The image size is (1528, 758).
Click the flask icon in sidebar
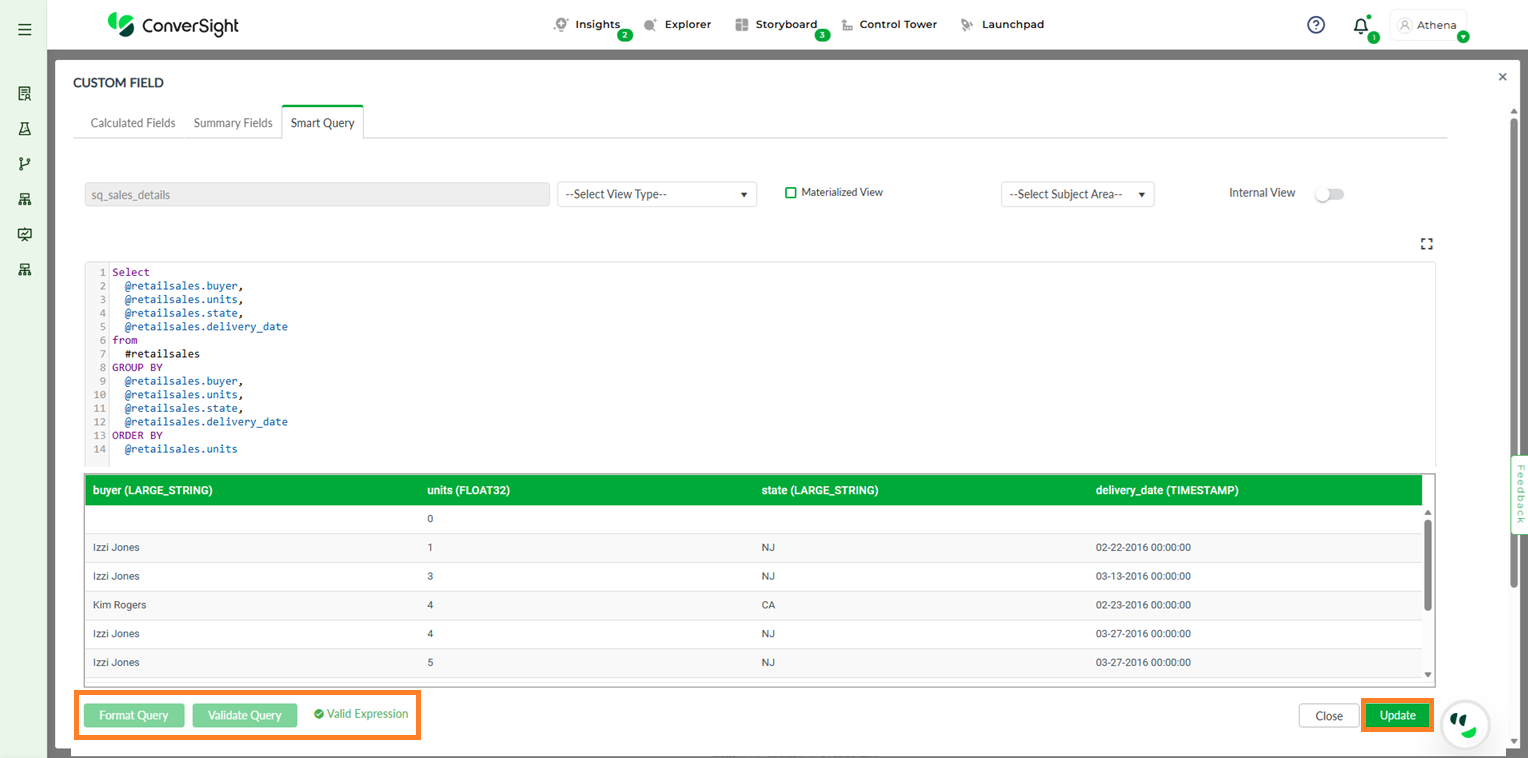(x=25, y=129)
